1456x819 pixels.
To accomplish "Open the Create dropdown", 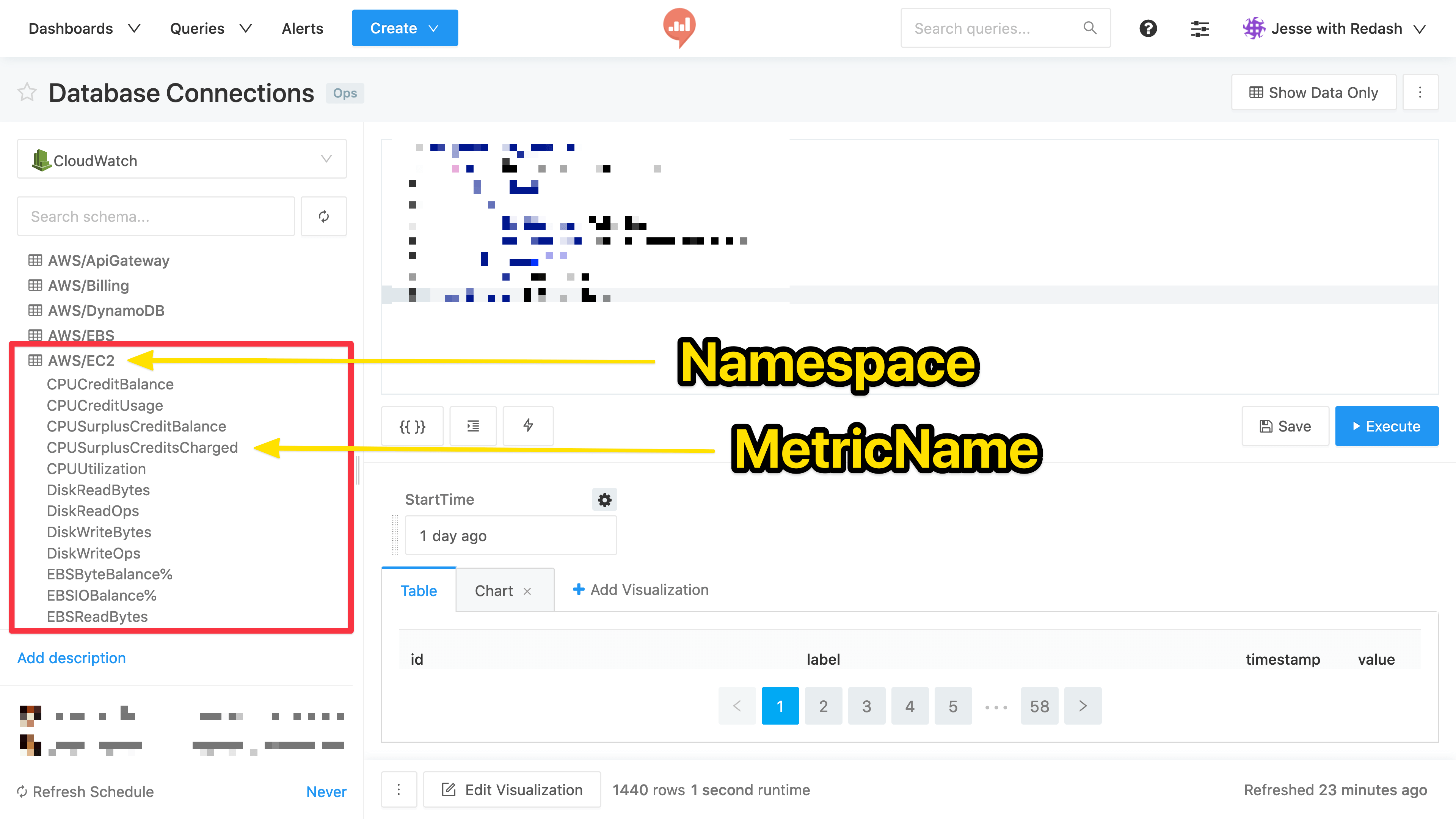I will pyautogui.click(x=405, y=28).
